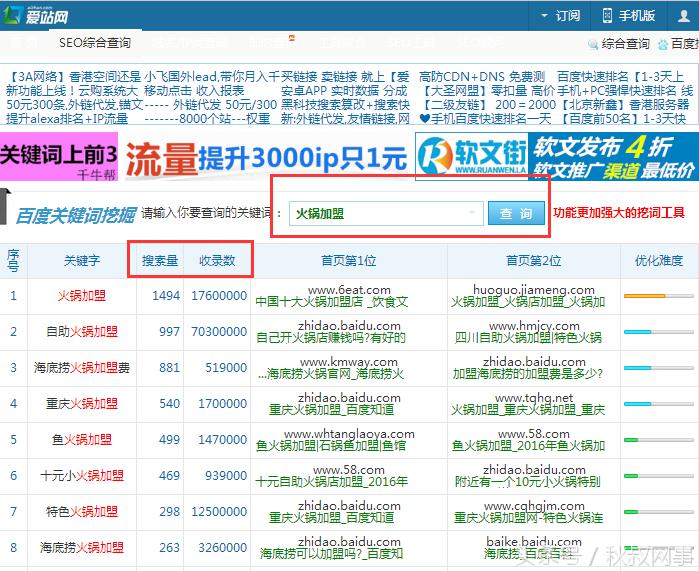Click the keyword input field containing 火锅加盟
699x571 pixels.
tap(386, 214)
